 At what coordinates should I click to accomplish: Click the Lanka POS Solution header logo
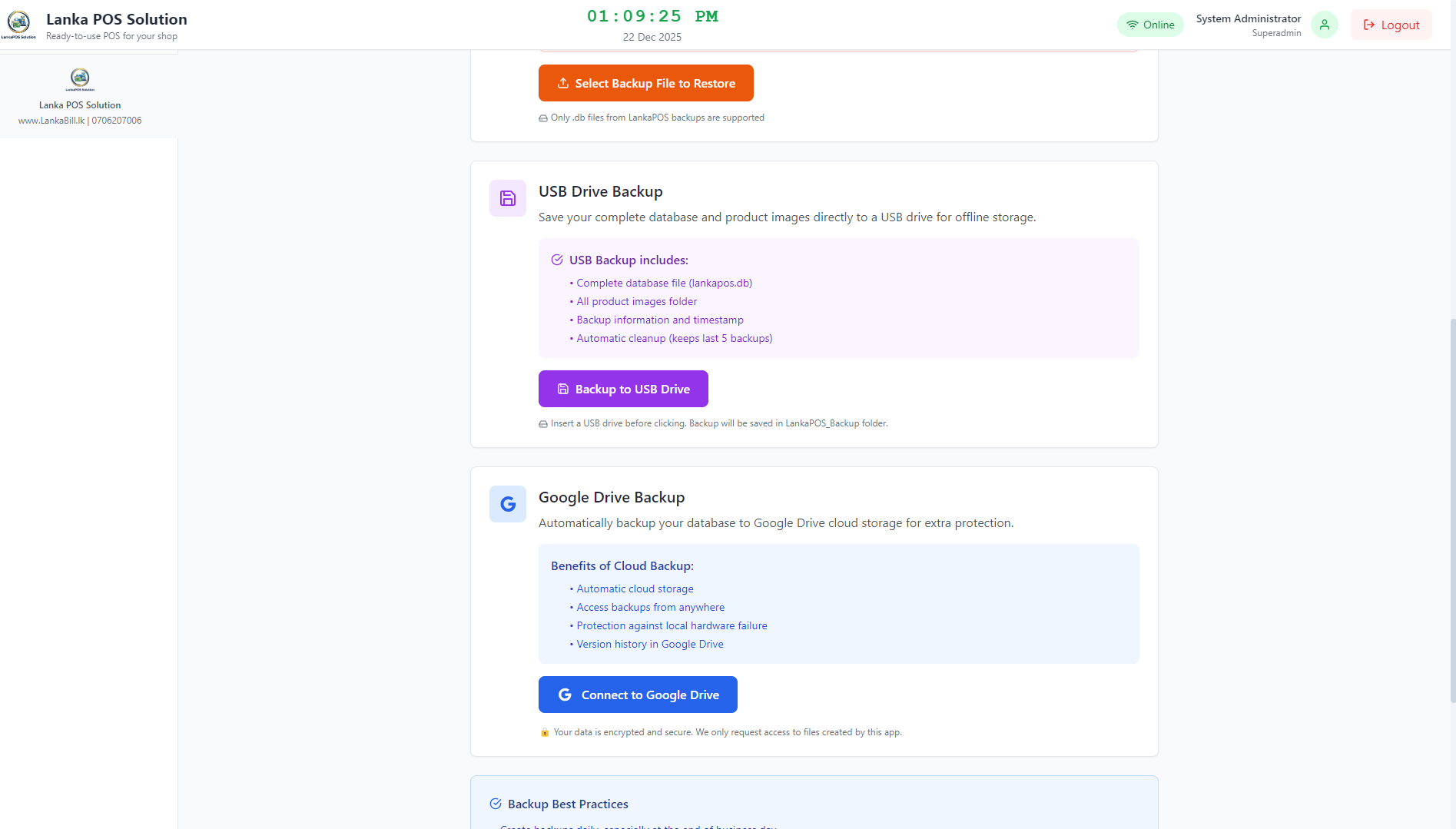pyautogui.click(x=18, y=24)
